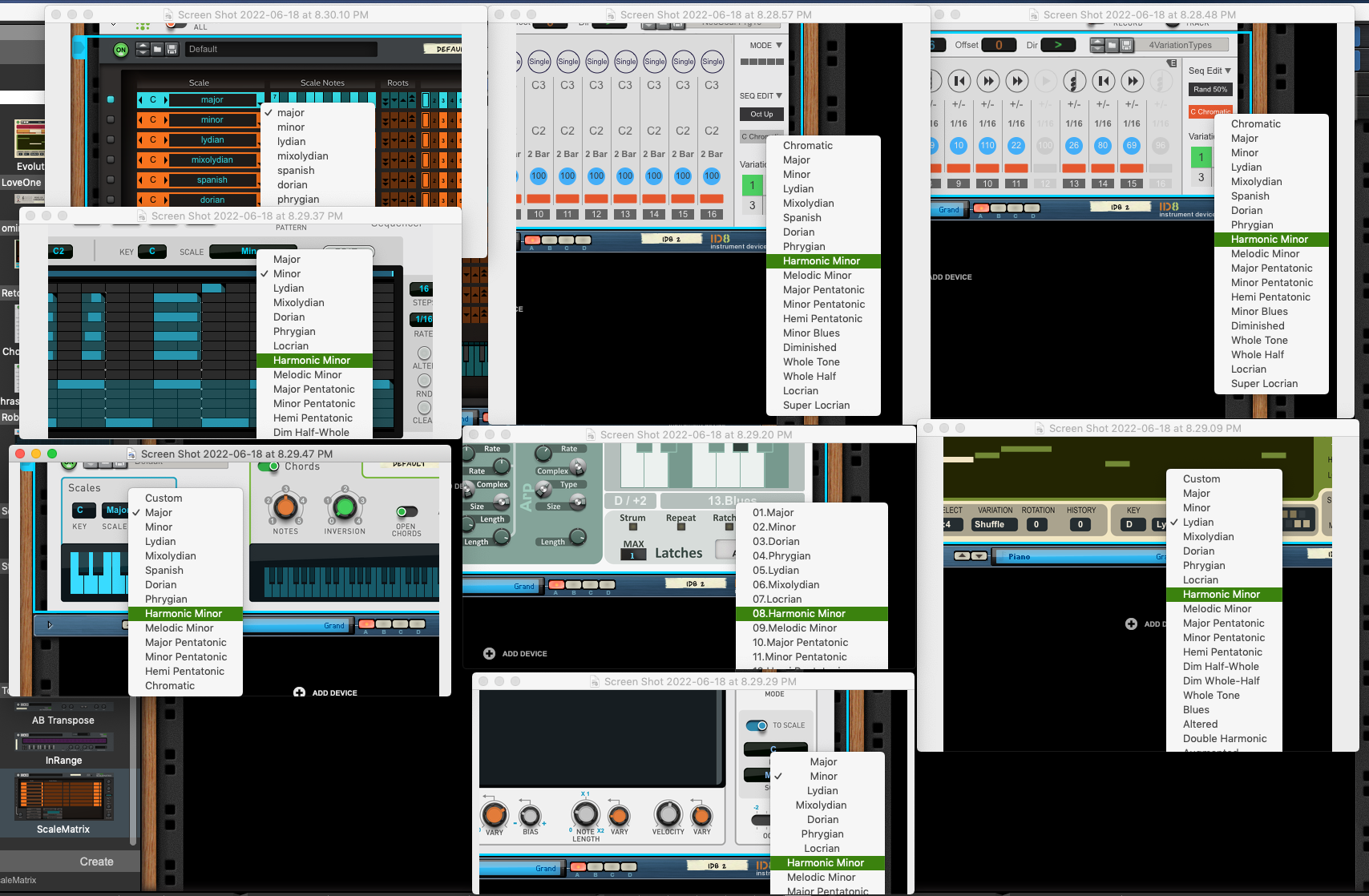Open mixolydian scale dropdown in ScaleMatrix

point(212,160)
